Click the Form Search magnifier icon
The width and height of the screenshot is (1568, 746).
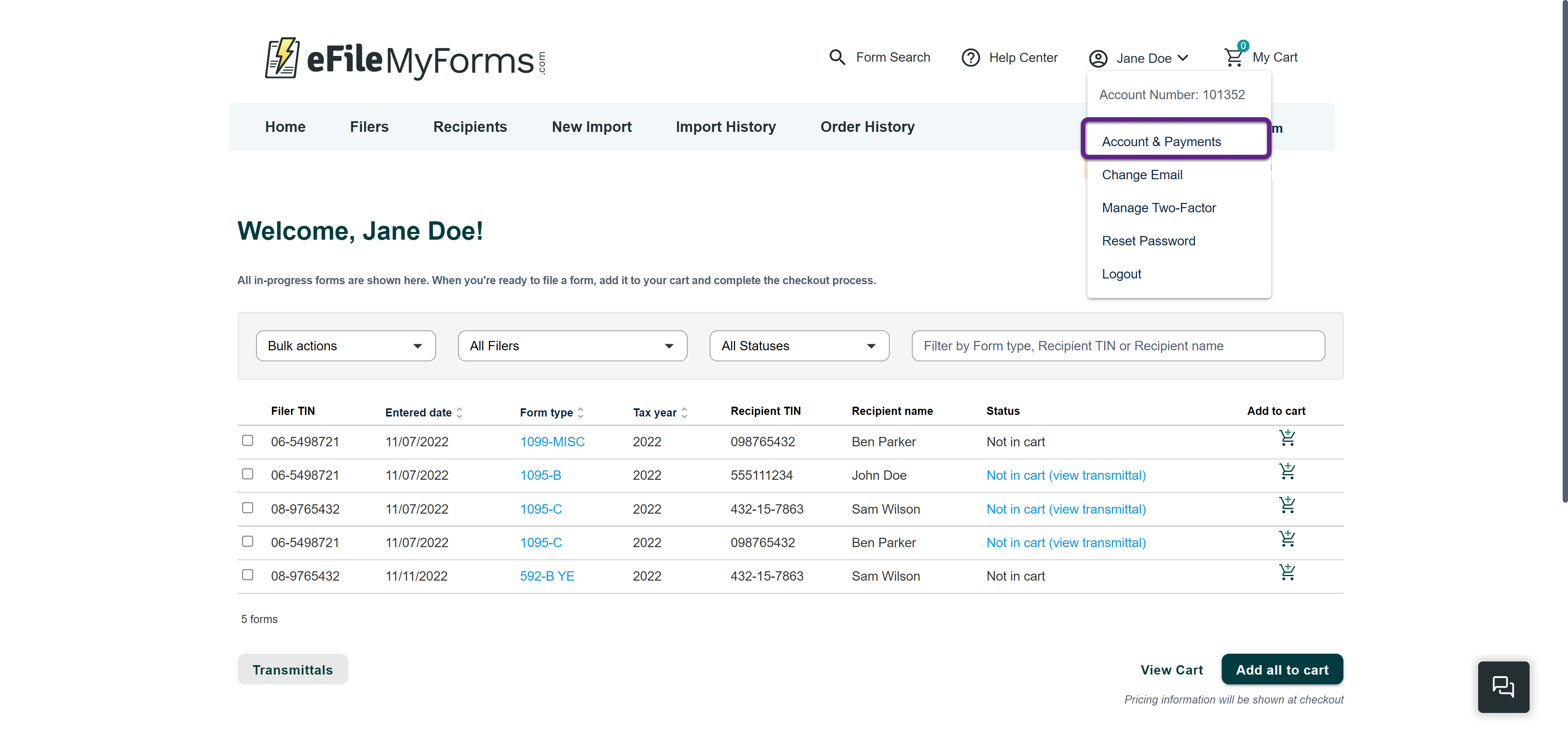click(837, 57)
